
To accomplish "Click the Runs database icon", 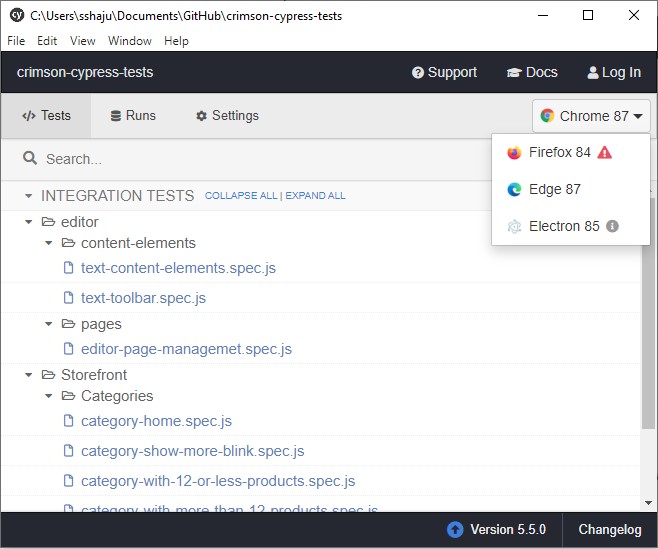I will pos(115,116).
